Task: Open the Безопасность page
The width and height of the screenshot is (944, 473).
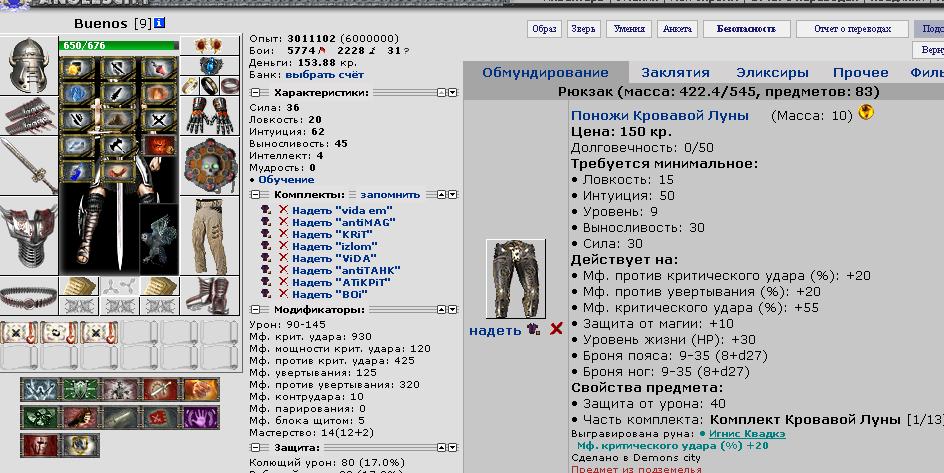Action: [x=747, y=29]
